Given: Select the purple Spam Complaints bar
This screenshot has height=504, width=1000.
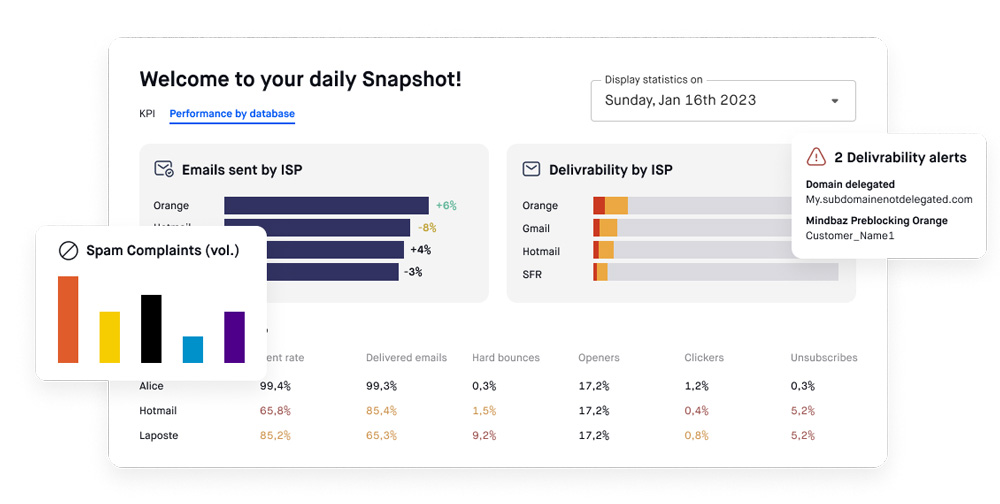Looking at the screenshot, I should [234, 337].
